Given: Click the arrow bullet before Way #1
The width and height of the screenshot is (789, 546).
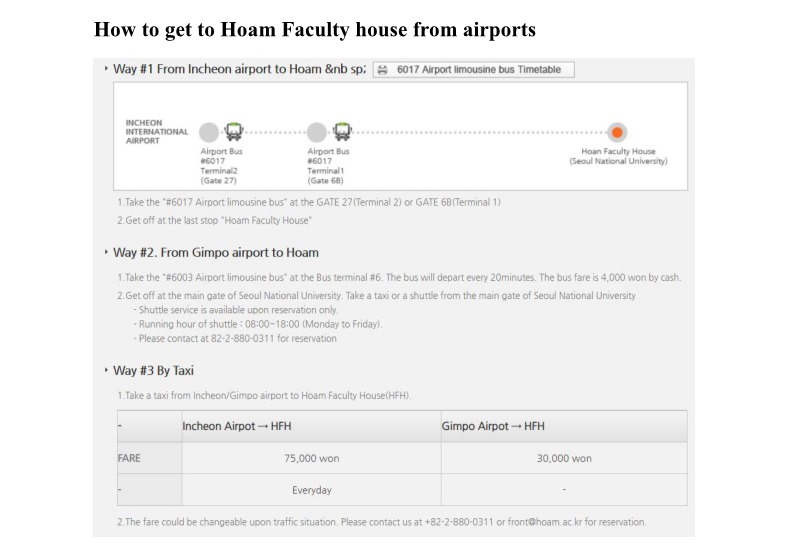Looking at the screenshot, I should point(106,68).
